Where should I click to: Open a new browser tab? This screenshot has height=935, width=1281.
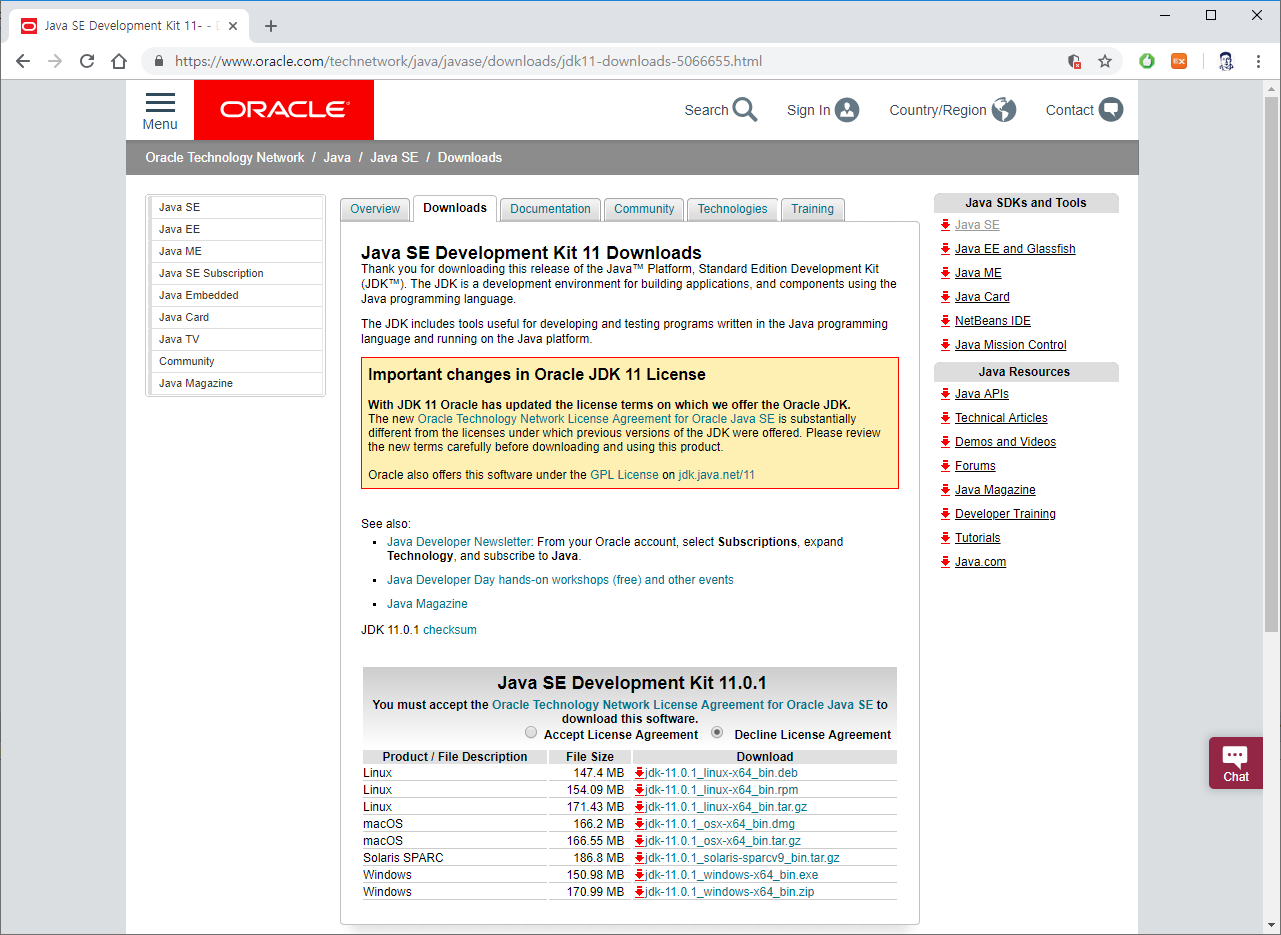click(271, 26)
